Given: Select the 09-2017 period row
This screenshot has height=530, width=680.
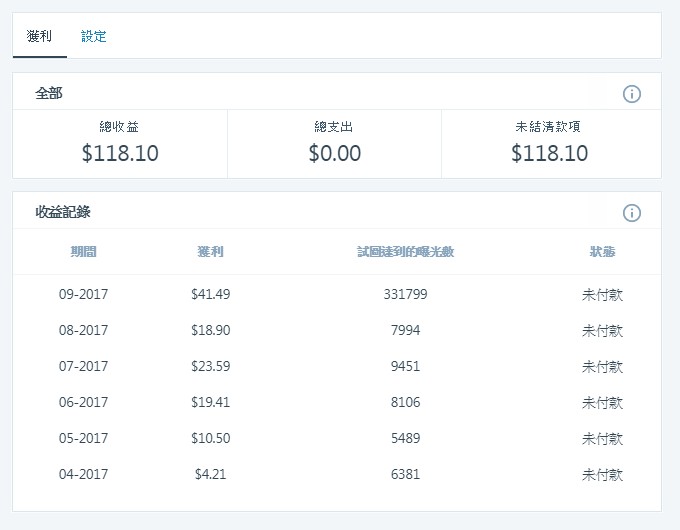Looking at the screenshot, I should pos(84,295).
